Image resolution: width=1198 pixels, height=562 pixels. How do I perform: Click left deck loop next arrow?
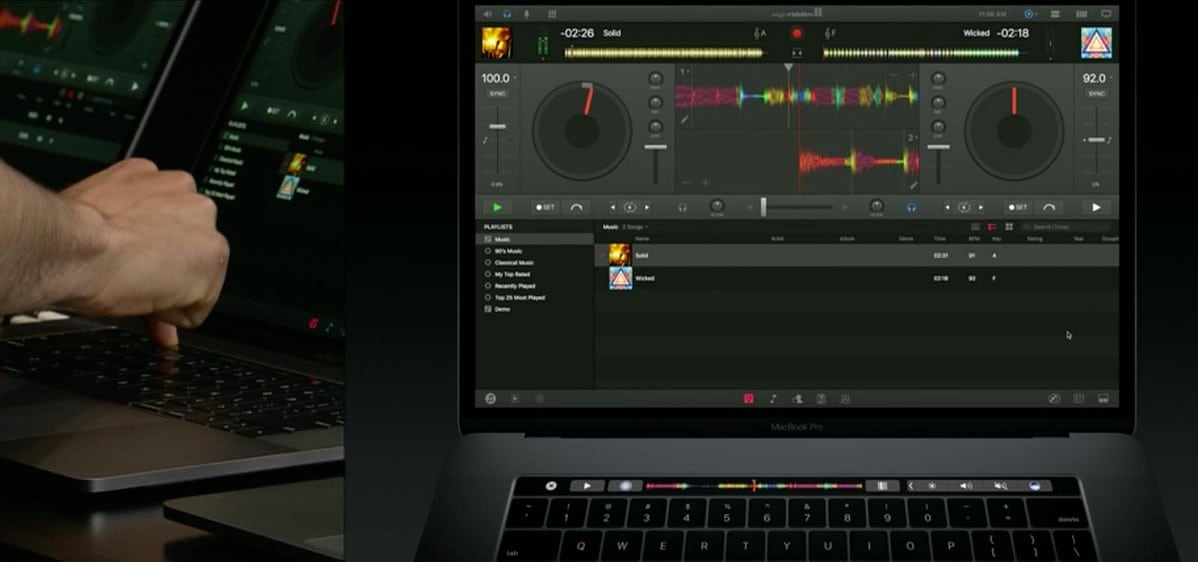point(647,207)
